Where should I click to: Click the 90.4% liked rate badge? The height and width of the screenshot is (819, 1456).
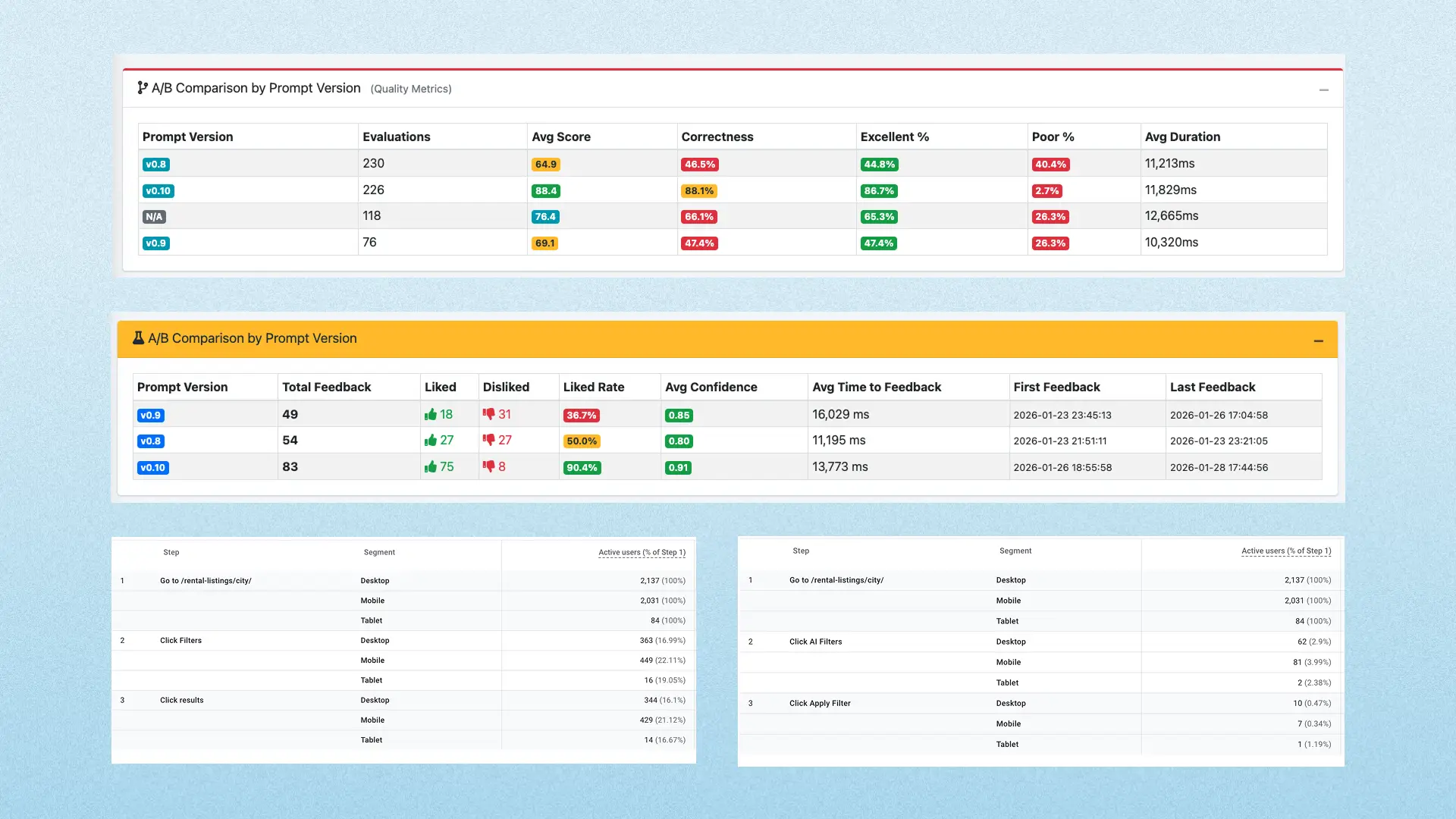582,468
